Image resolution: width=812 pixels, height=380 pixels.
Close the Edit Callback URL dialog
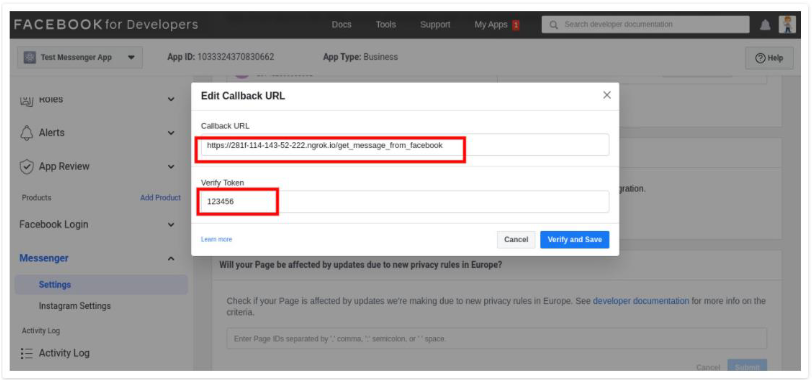click(x=607, y=95)
